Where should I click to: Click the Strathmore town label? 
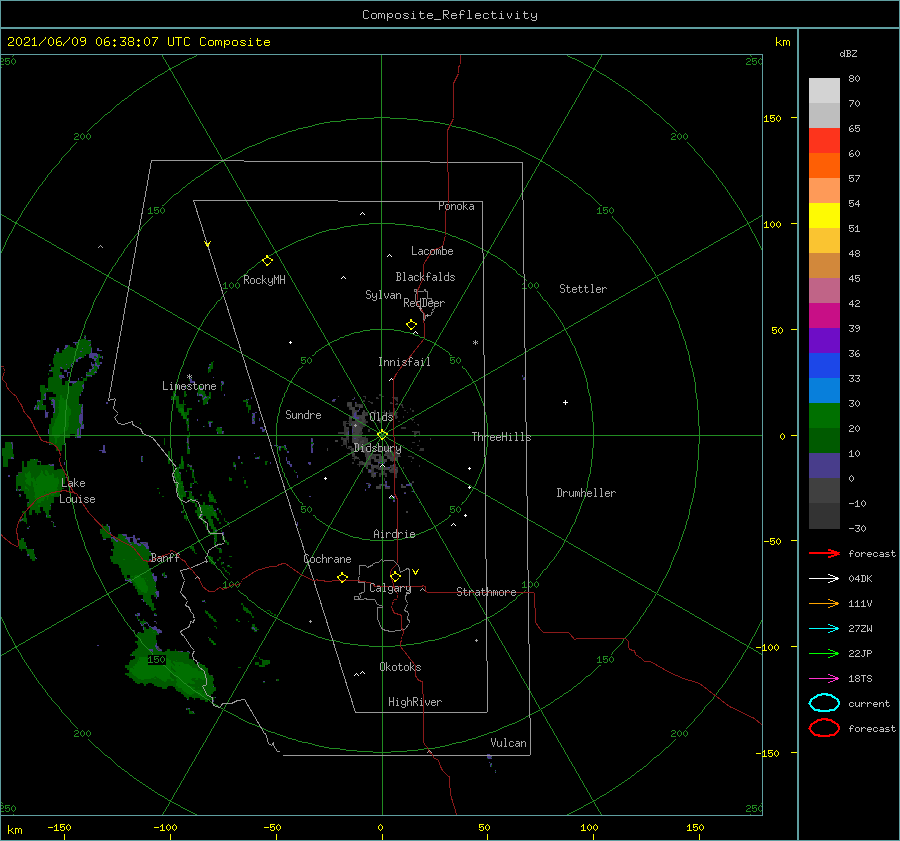click(487, 592)
